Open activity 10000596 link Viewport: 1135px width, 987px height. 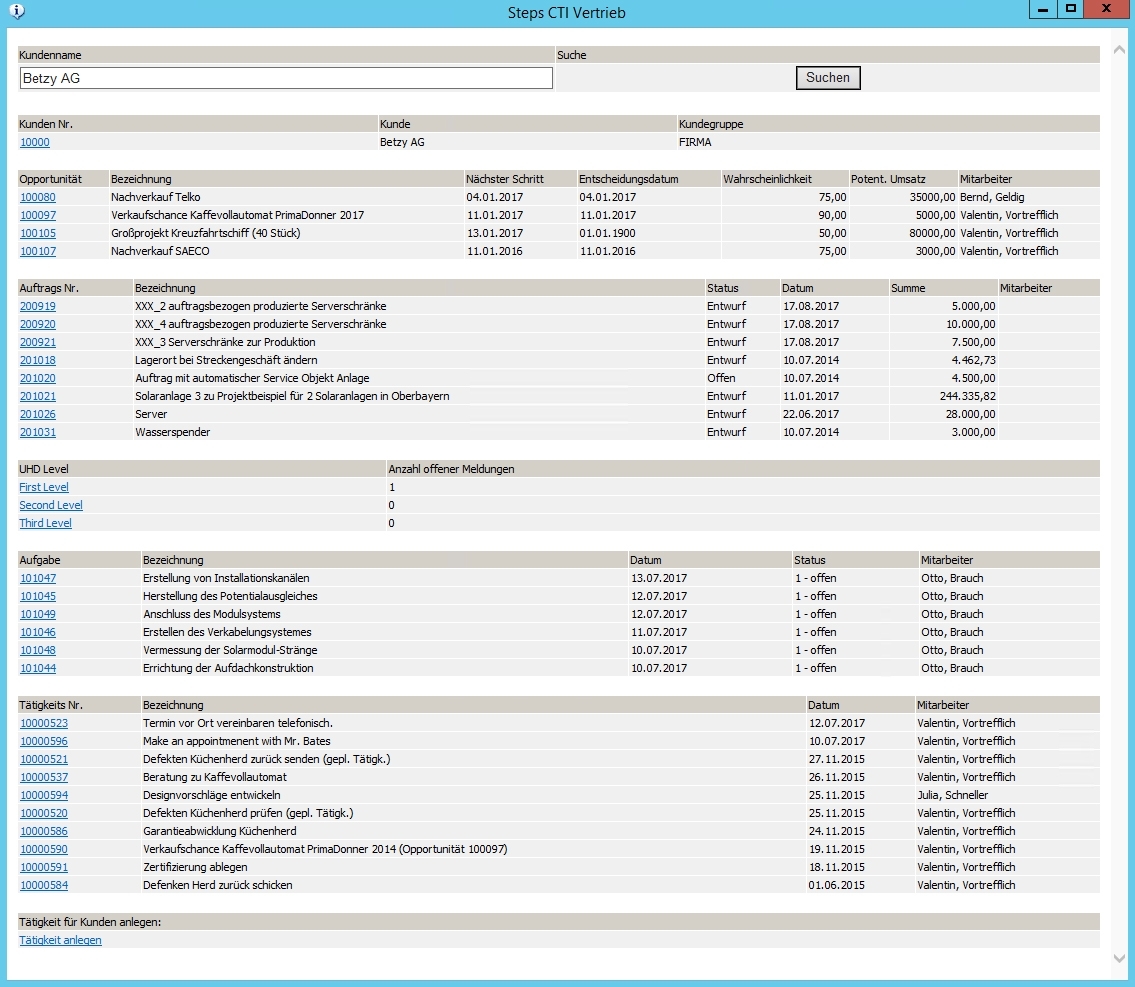pos(44,742)
